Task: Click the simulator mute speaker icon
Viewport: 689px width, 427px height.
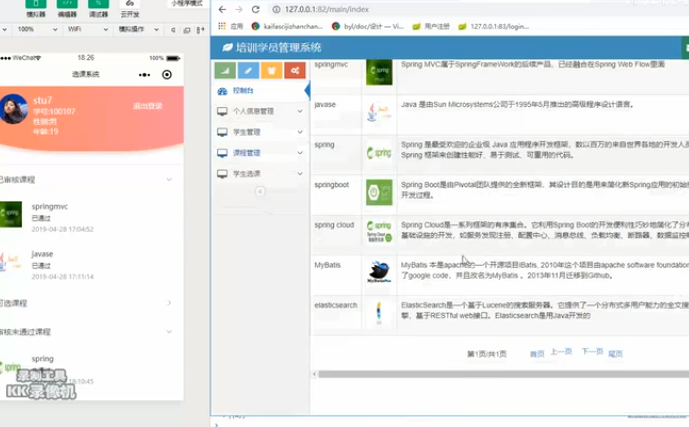Action: tap(173, 30)
